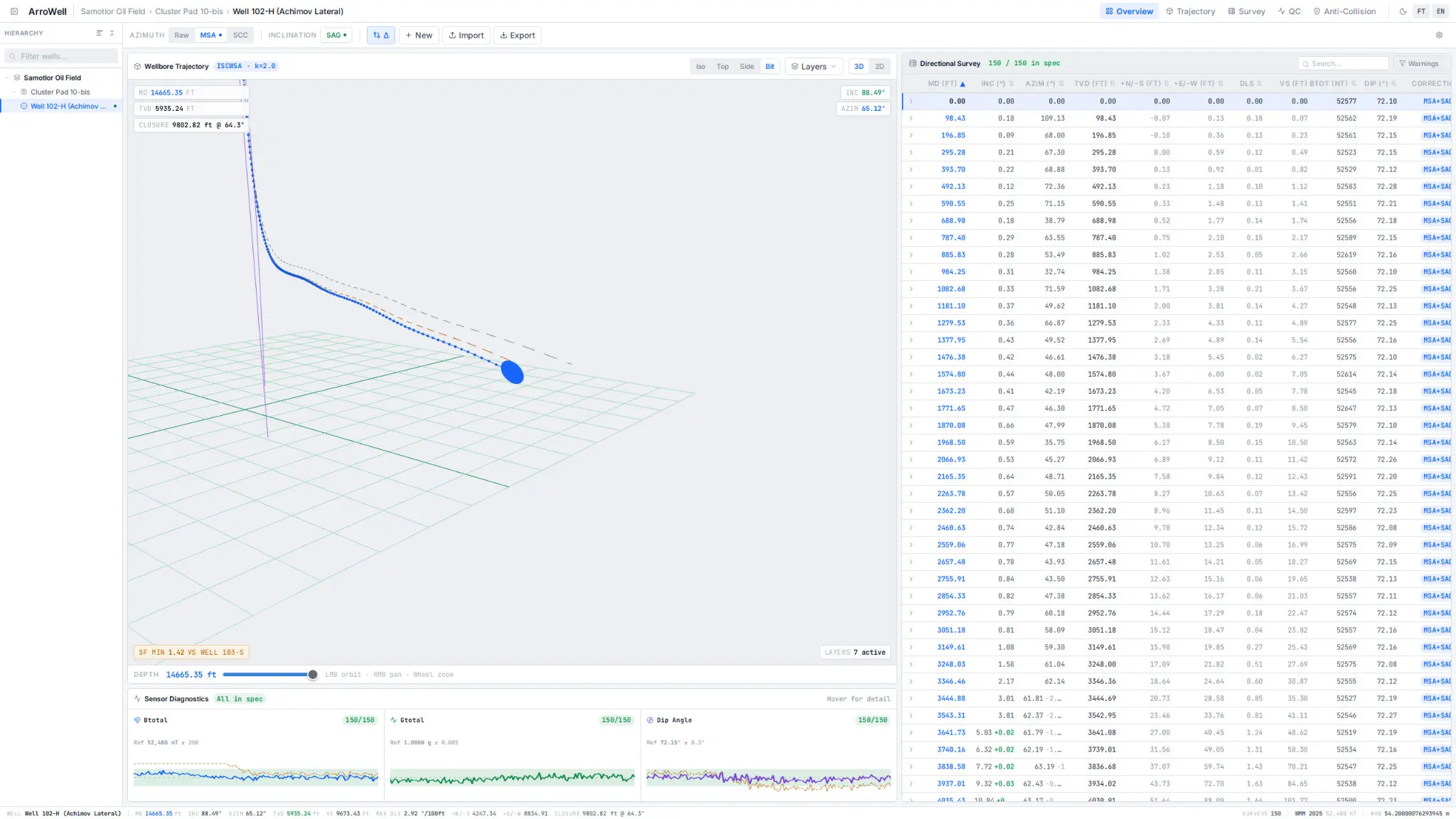Image resolution: width=1456 pixels, height=819 pixels.
Task: Click the survey Search field
Action: click(x=1343, y=63)
